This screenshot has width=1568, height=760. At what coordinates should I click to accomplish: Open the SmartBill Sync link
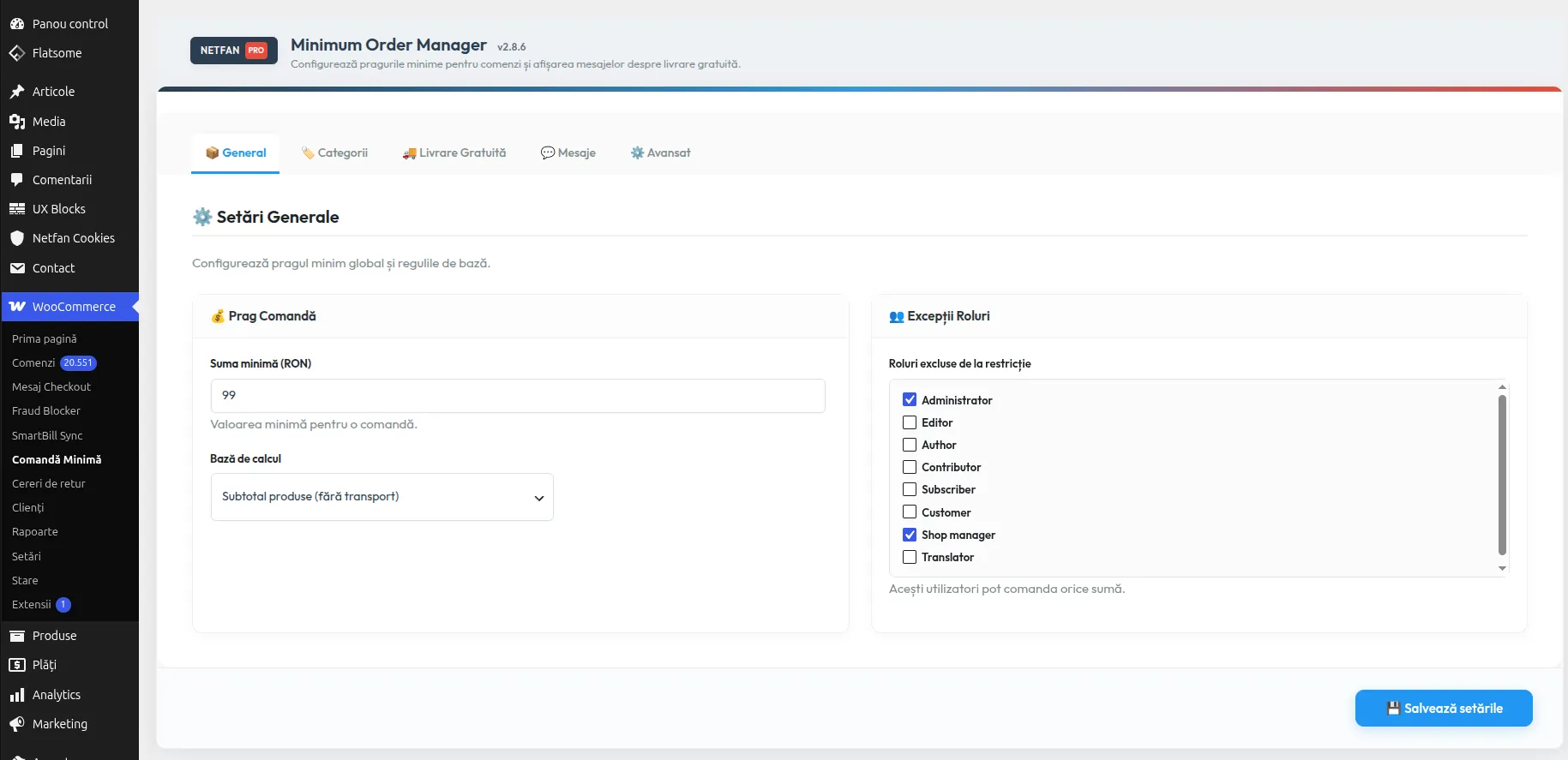pyautogui.click(x=47, y=436)
